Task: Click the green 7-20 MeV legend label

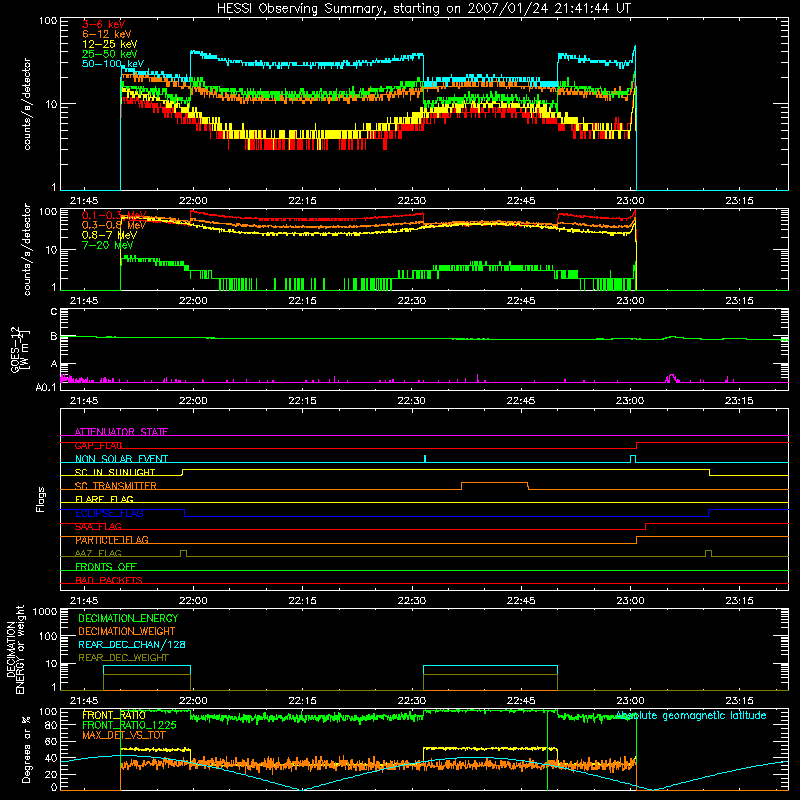Action: [107, 245]
